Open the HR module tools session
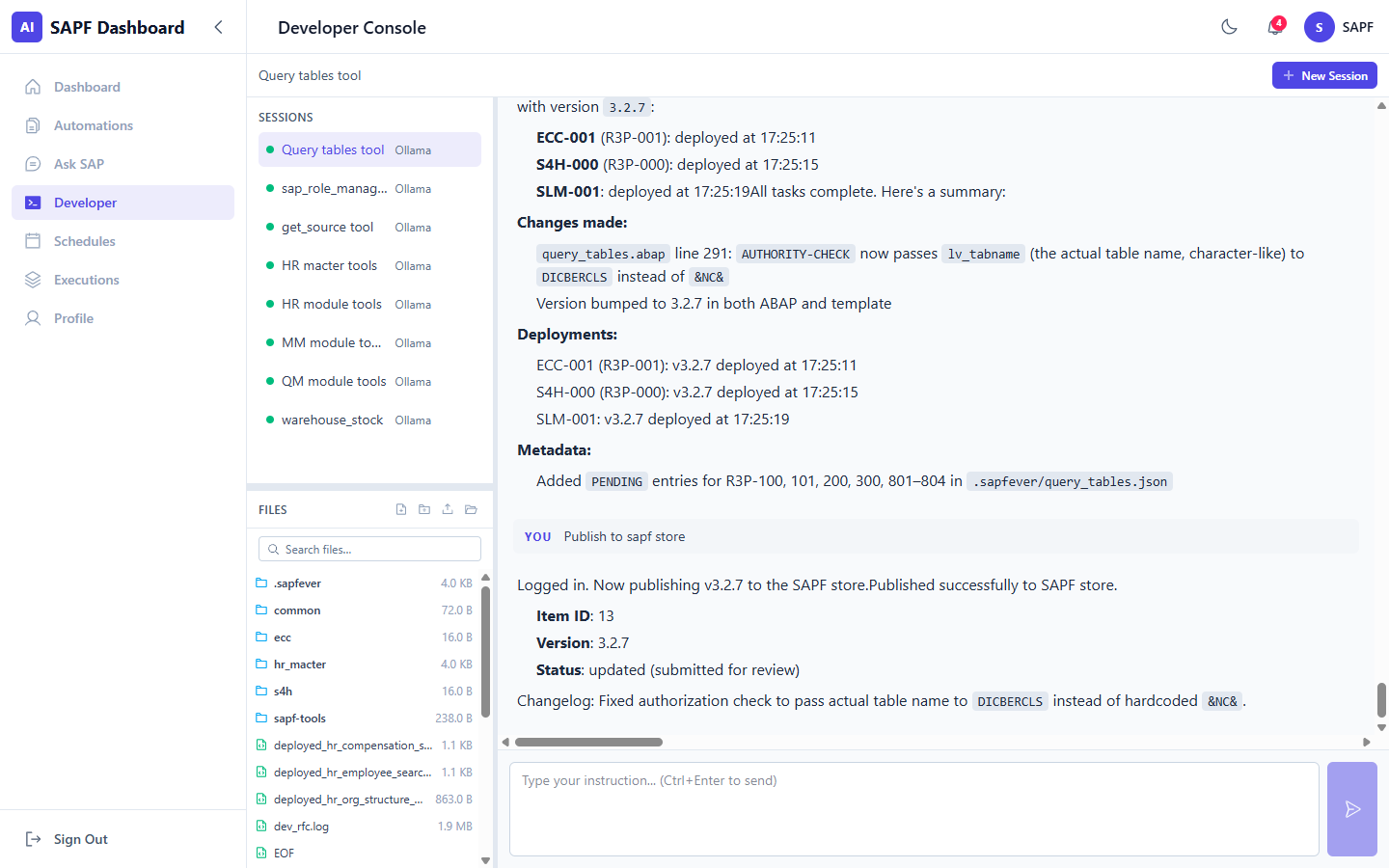Screen dimensions: 1389x868 pyautogui.click(x=369, y=304)
